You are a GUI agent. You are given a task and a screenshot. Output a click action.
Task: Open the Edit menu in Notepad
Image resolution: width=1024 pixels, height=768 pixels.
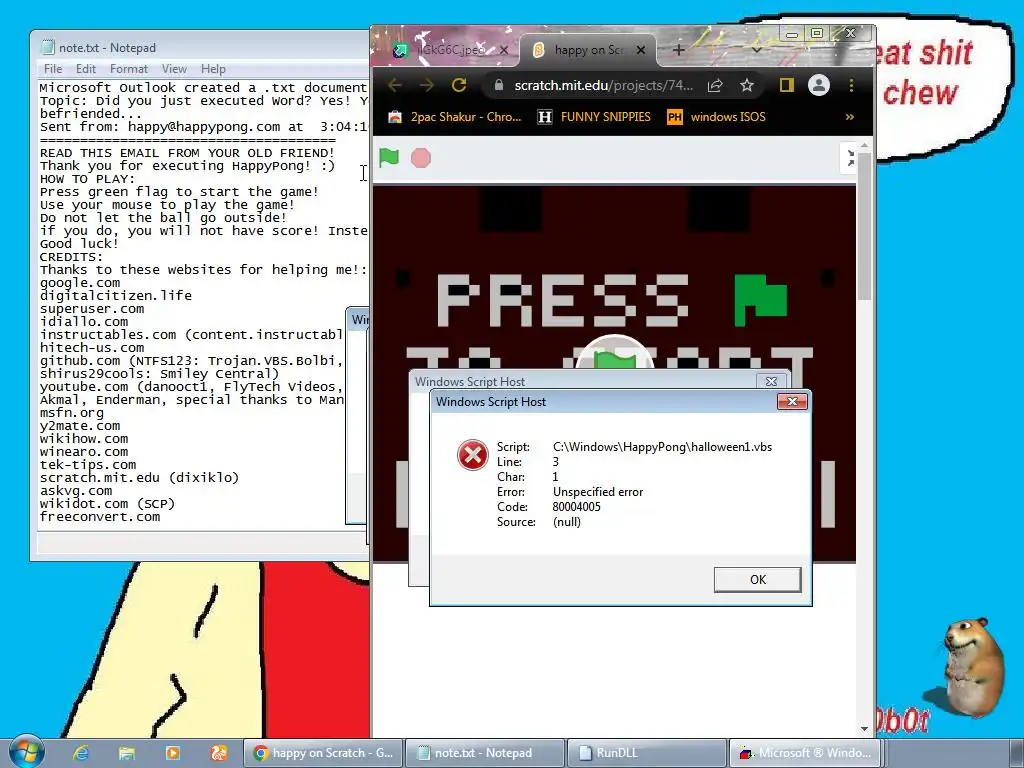[86, 69]
